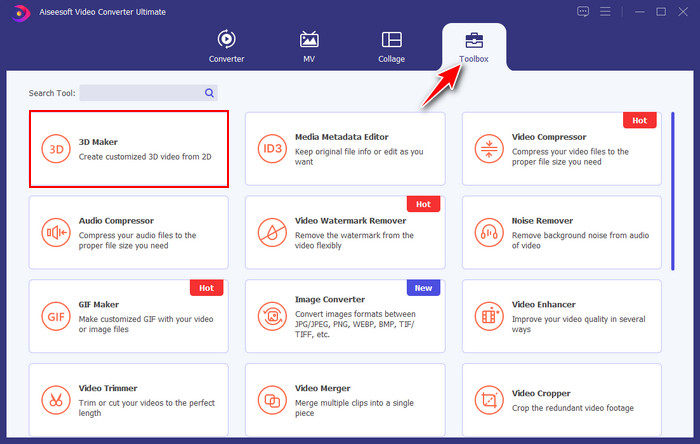Click the Video Watermark Remover title
Viewport: 700px width, 444px height.
(350, 220)
